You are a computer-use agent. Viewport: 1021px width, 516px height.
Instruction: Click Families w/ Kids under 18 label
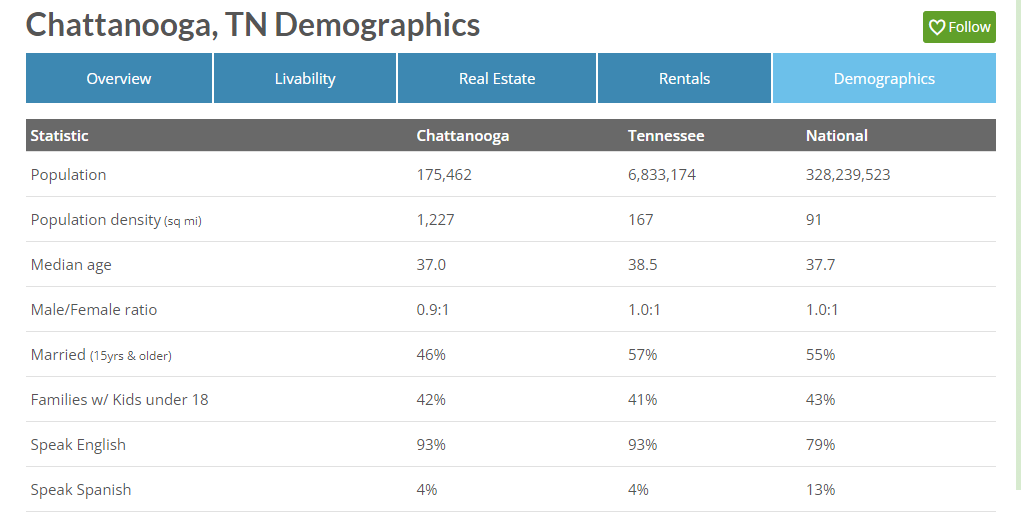coord(120,399)
